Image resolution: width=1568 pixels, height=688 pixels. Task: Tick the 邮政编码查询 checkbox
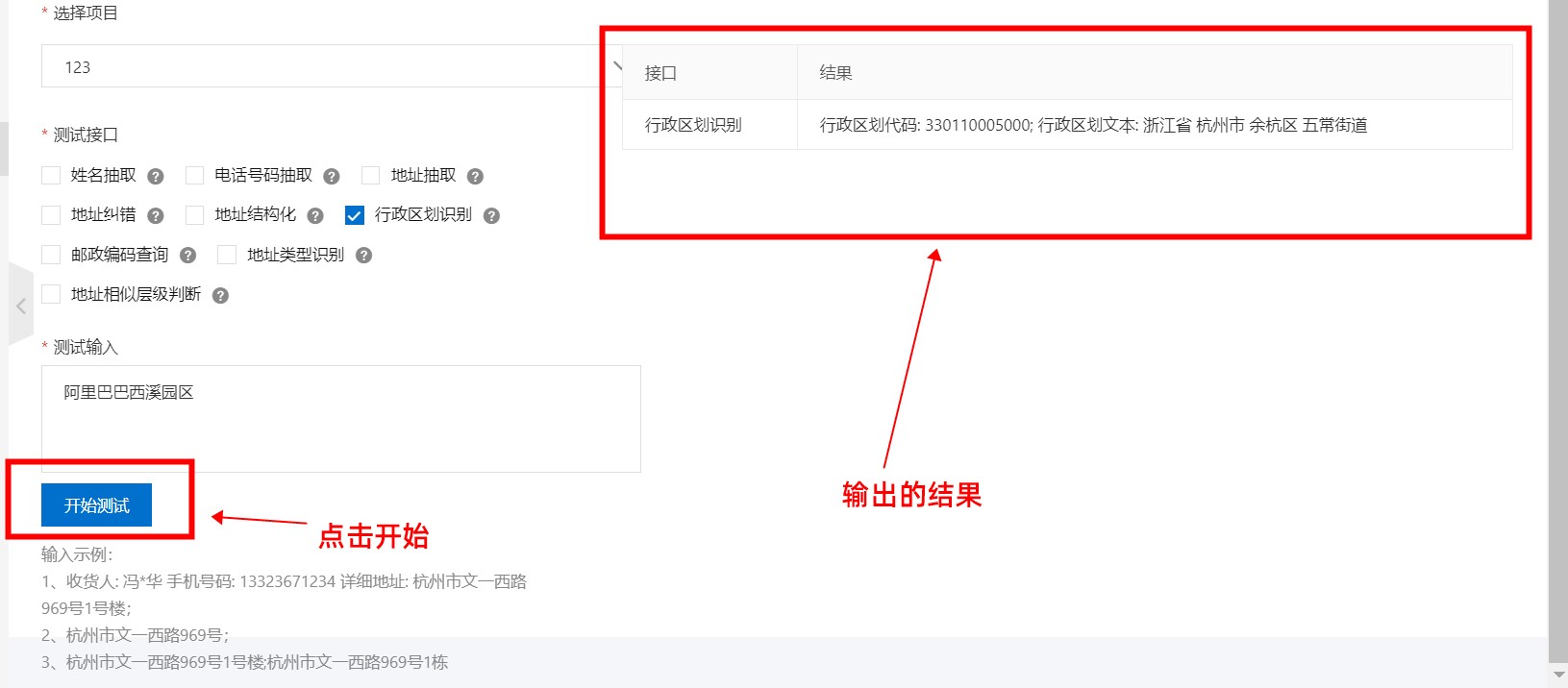click(51, 255)
